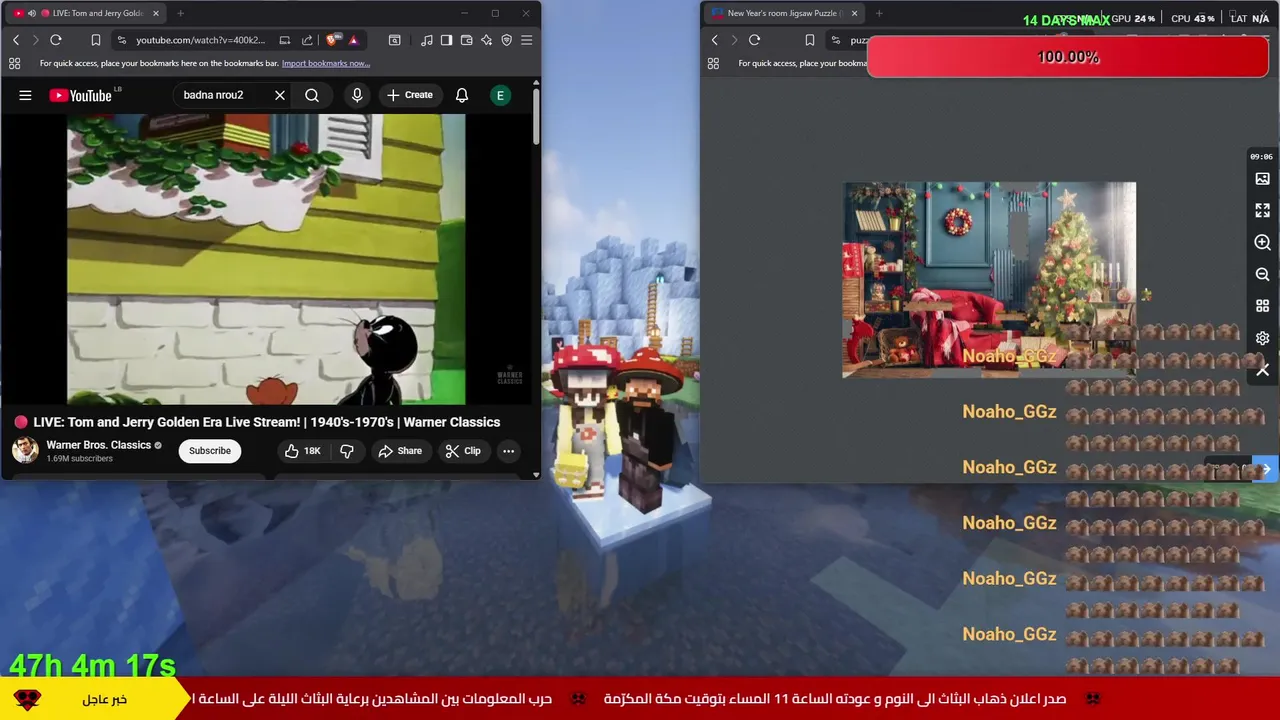Open the account avatar 'E' menu

tap(500, 95)
